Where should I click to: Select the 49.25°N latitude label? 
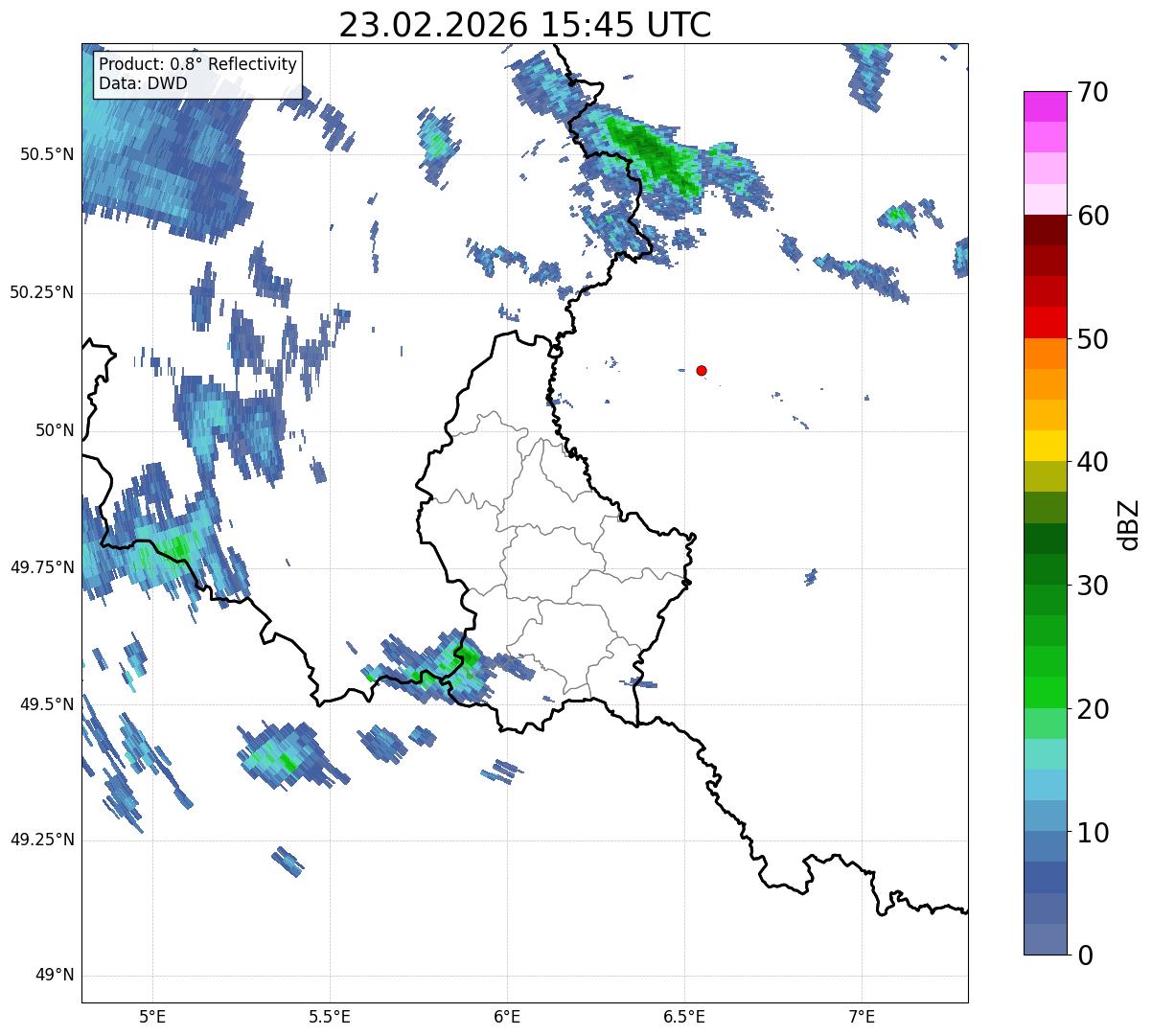point(42,840)
